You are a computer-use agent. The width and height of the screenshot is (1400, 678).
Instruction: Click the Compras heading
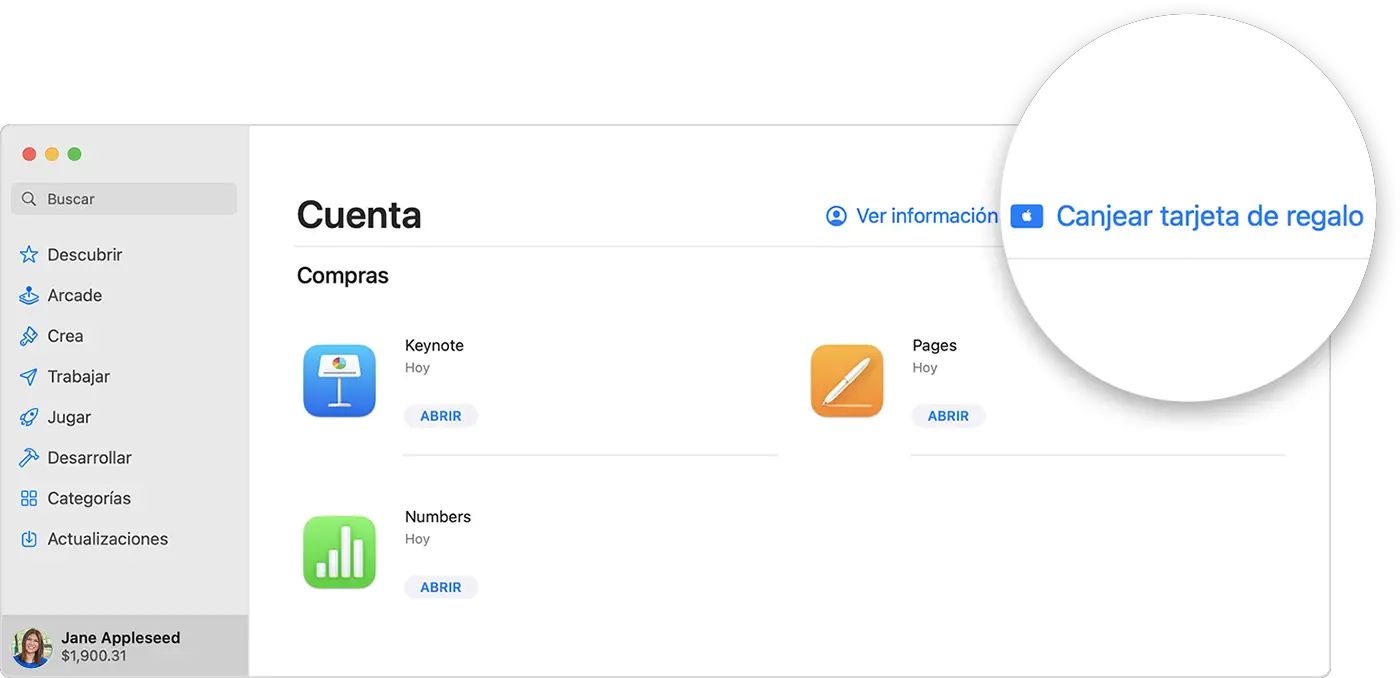pos(343,276)
